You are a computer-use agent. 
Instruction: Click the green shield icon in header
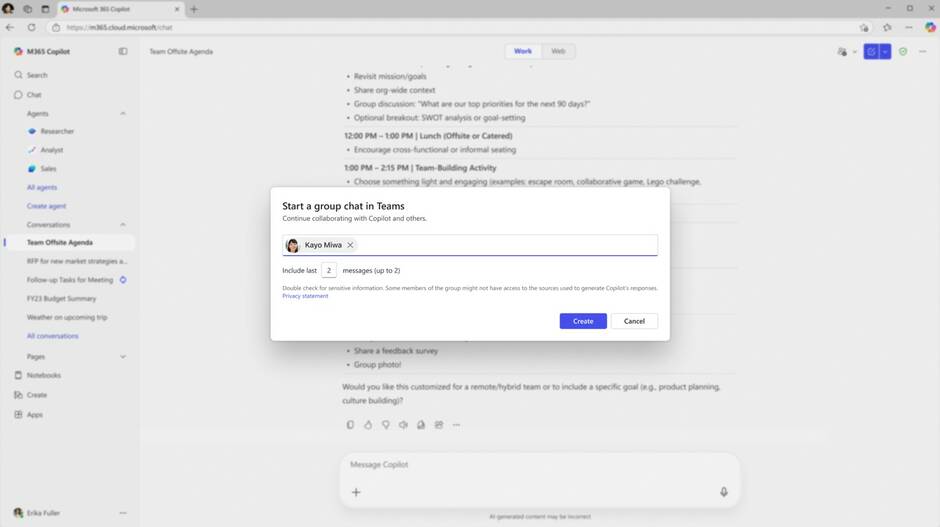click(x=903, y=51)
